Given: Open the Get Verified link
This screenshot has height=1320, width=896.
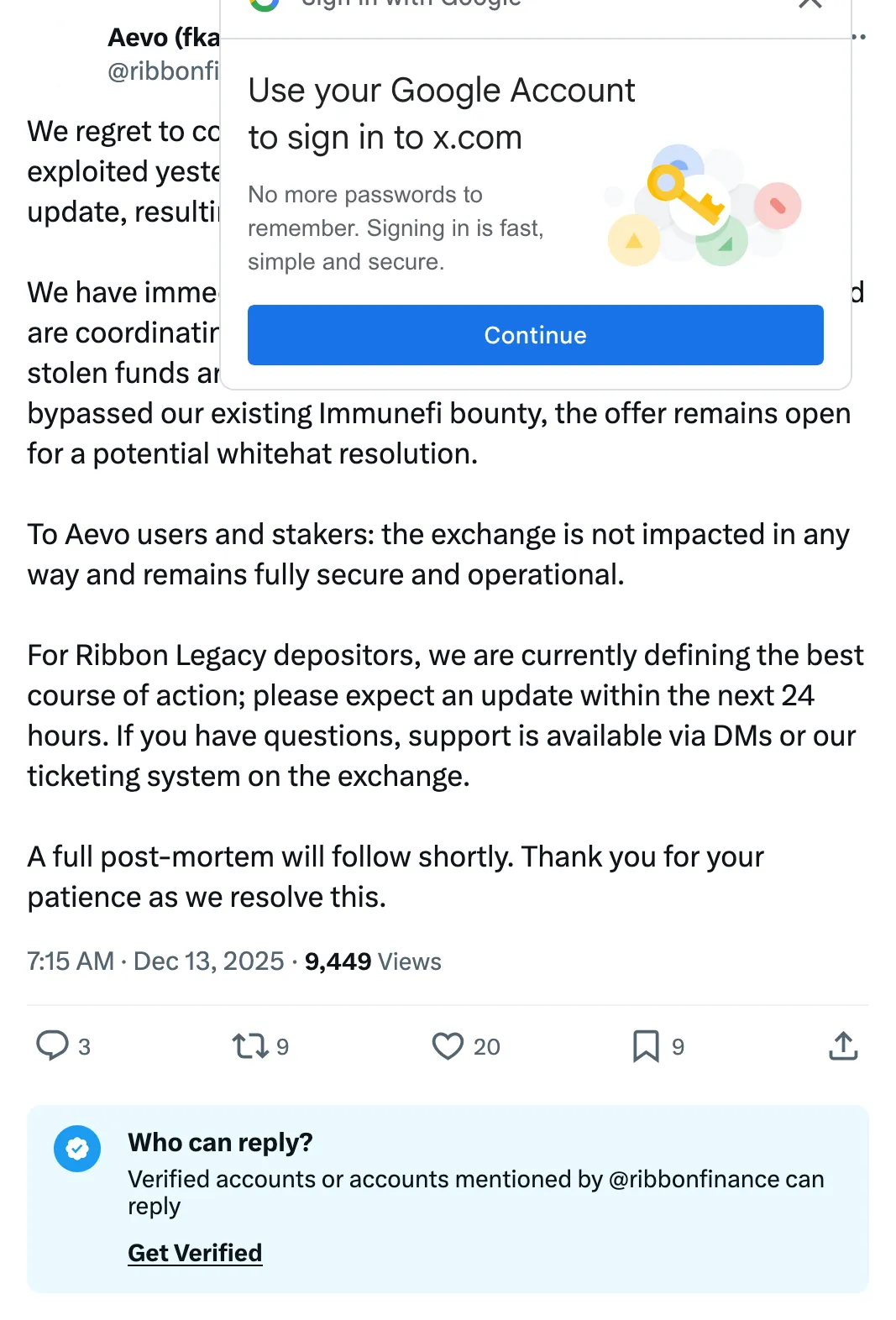Looking at the screenshot, I should 195,1253.
